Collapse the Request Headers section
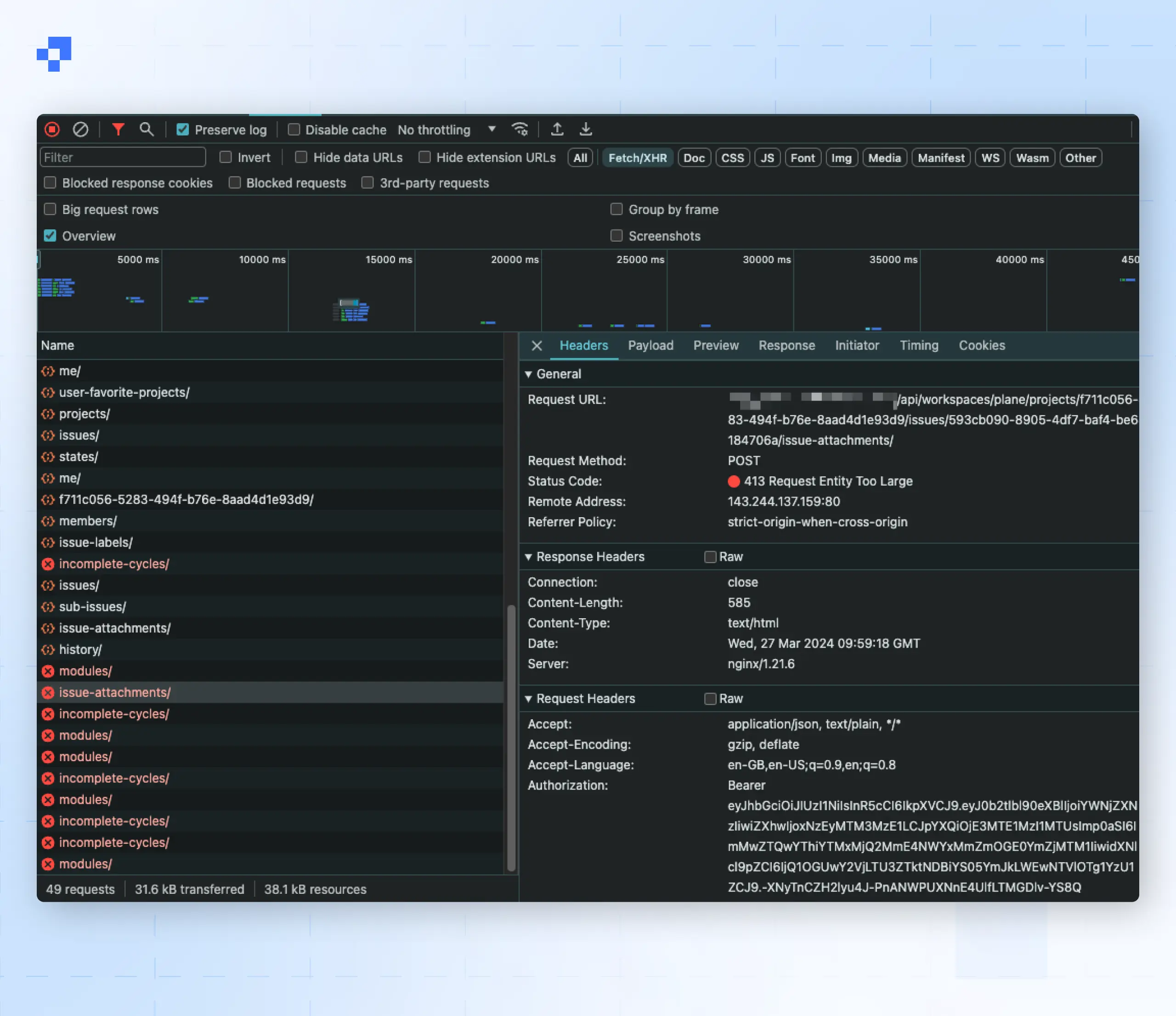 pyautogui.click(x=529, y=699)
